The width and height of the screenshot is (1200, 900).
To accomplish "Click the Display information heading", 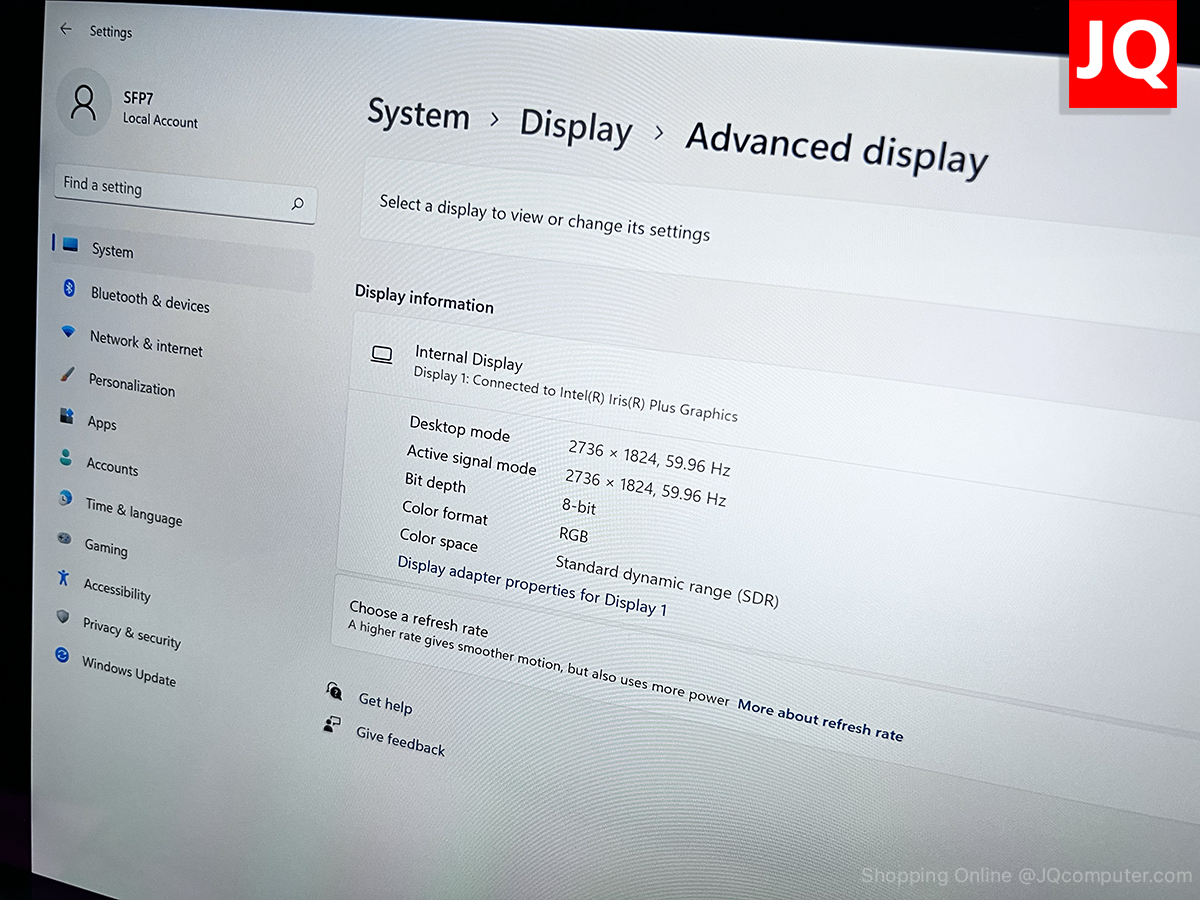I will click(424, 299).
